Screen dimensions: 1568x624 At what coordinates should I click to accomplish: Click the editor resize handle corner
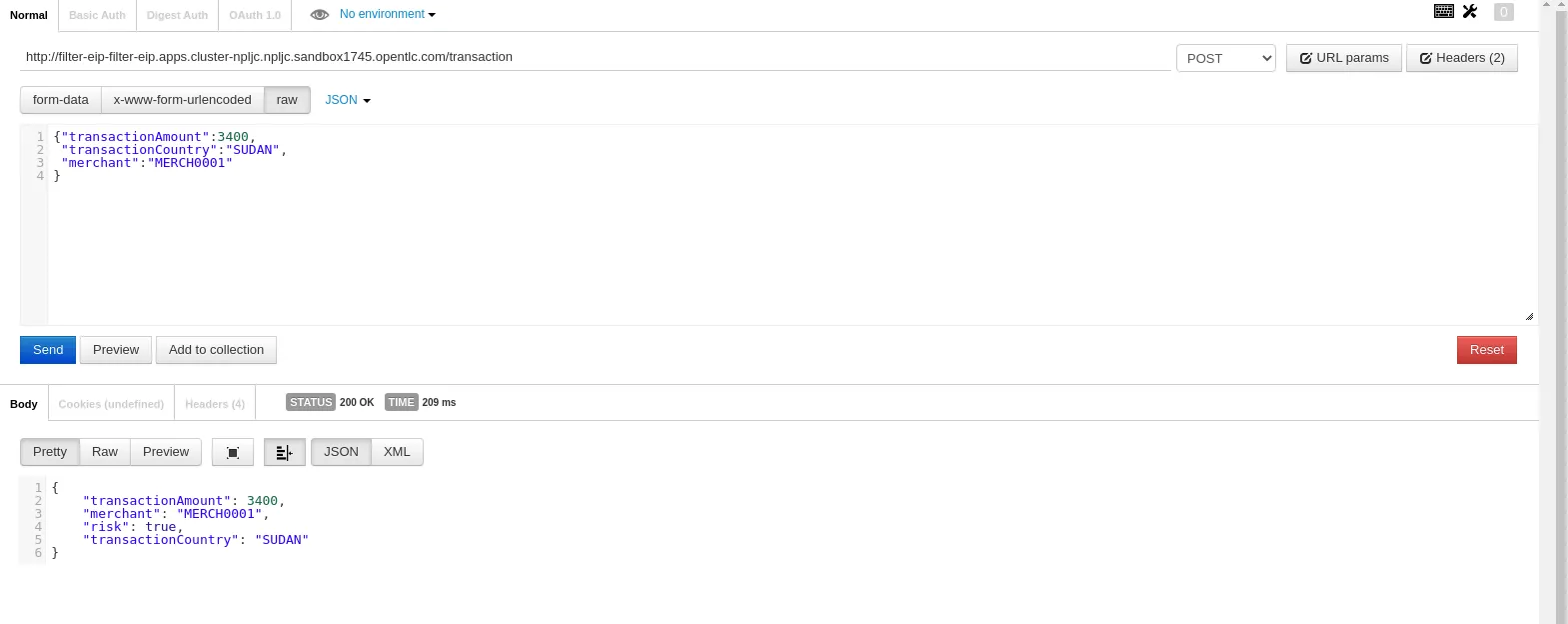click(x=1529, y=316)
